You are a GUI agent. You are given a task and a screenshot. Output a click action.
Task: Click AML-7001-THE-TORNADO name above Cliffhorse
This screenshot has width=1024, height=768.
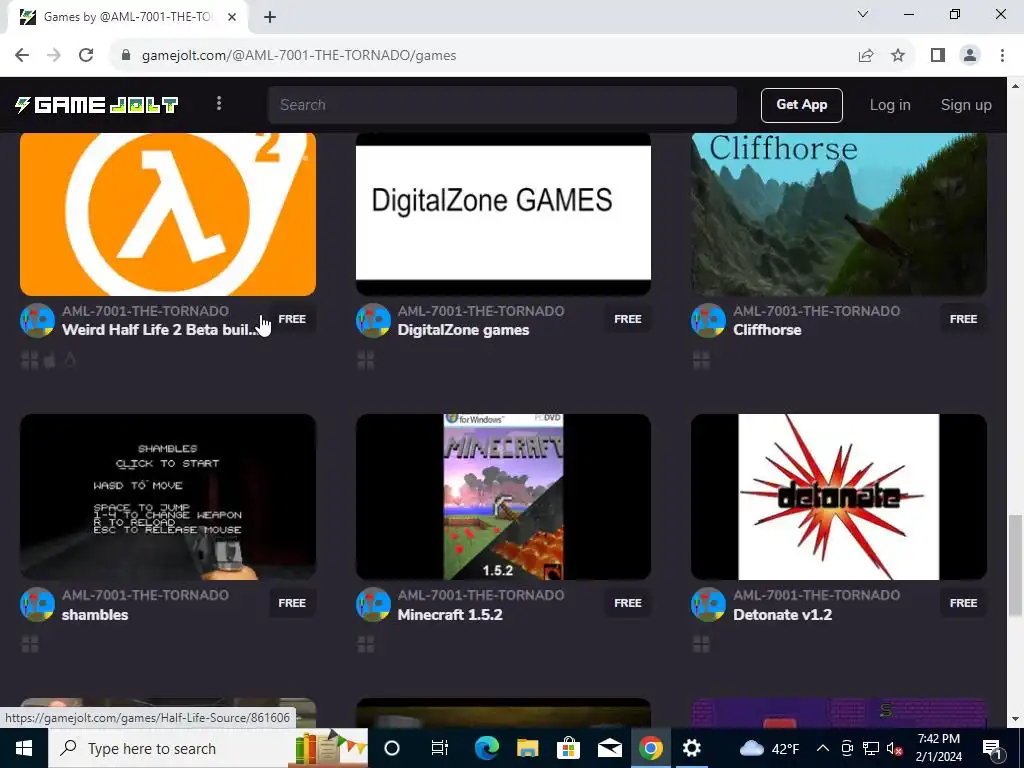(x=816, y=311)
